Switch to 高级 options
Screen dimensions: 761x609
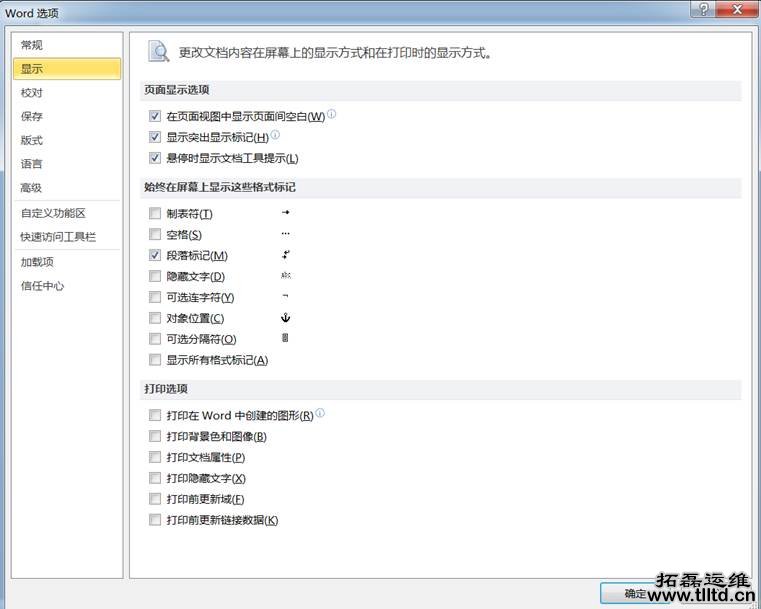pyautogui.click(x=67, y=188)
